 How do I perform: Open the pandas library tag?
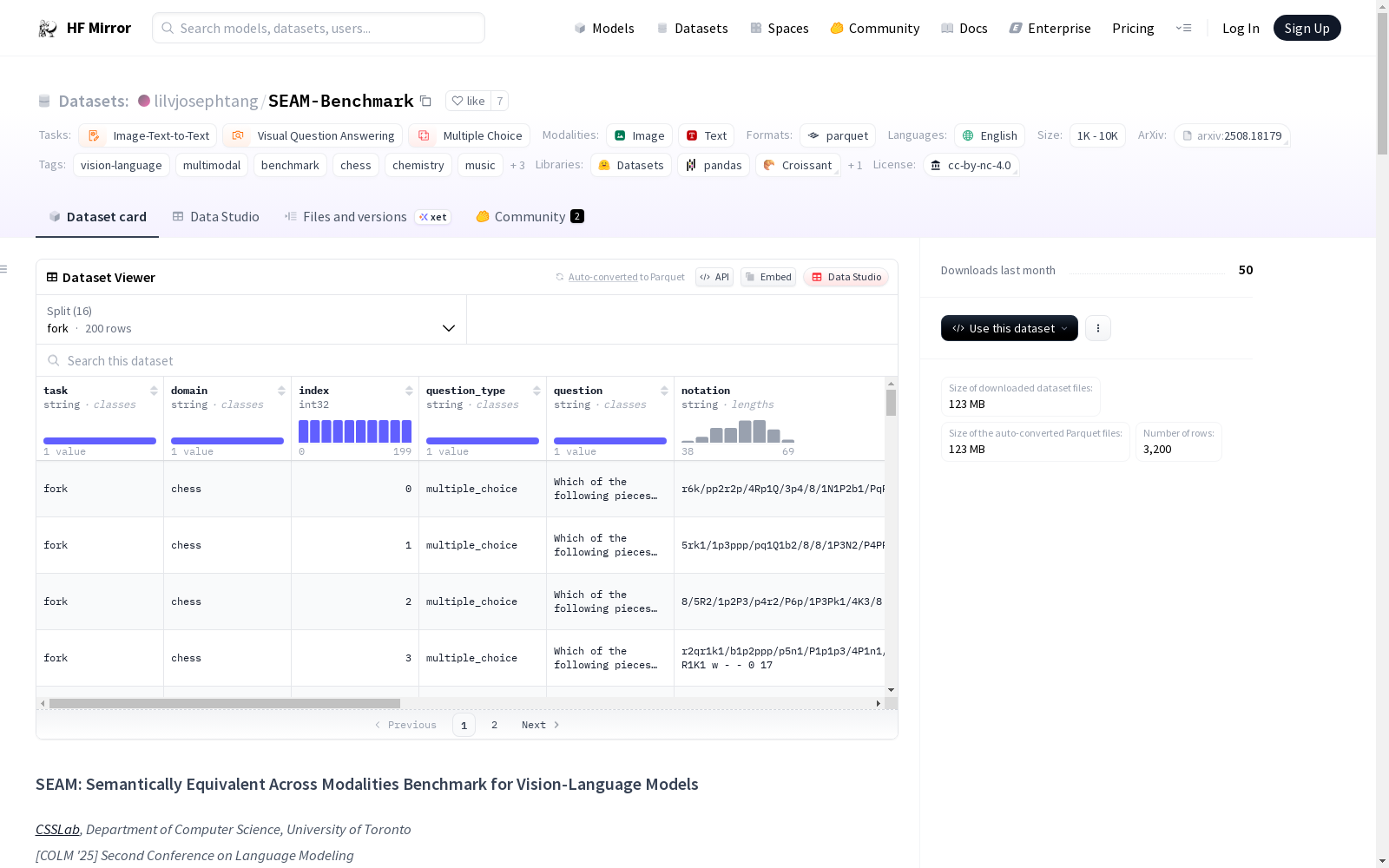pos(714,165)
